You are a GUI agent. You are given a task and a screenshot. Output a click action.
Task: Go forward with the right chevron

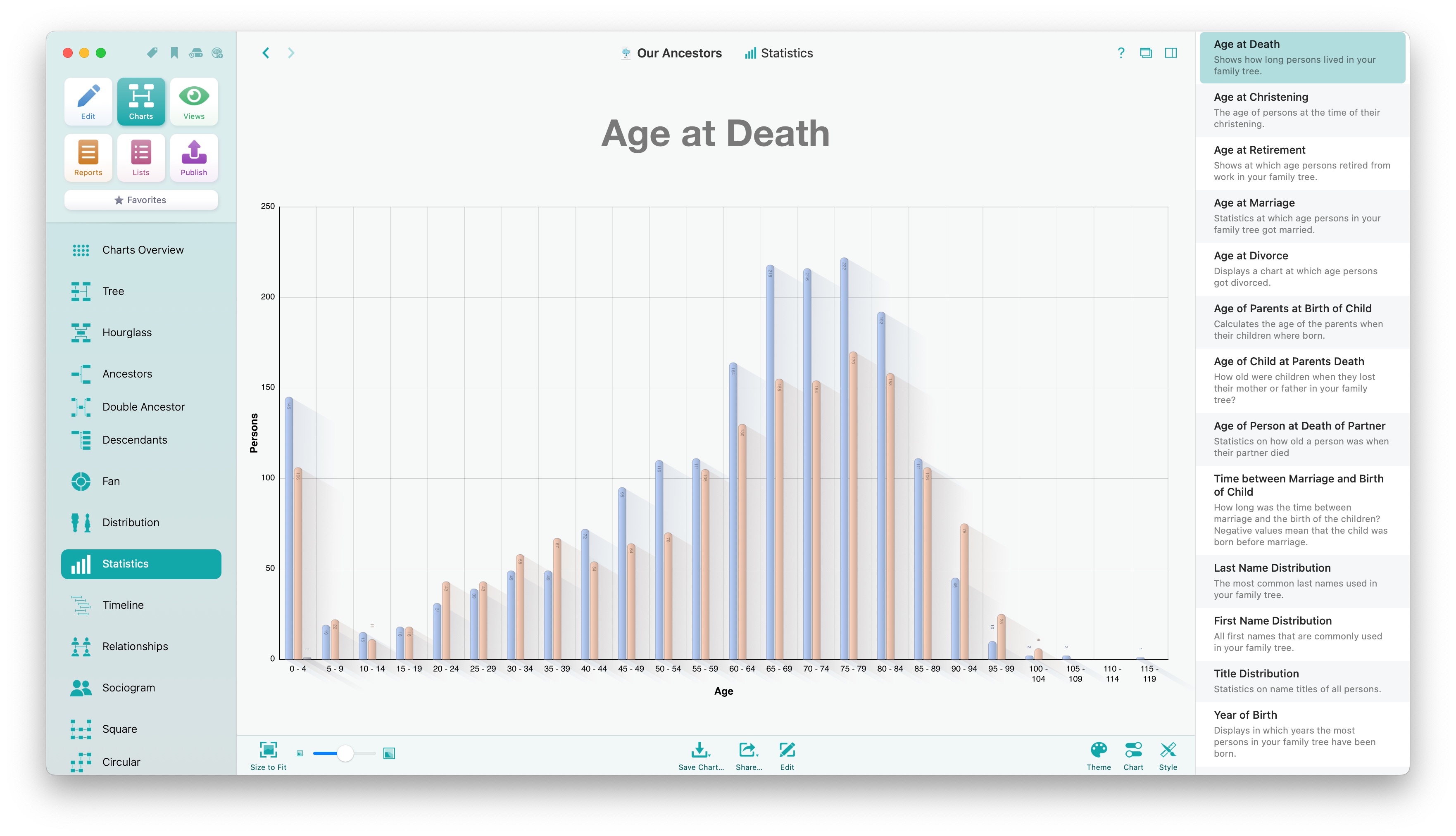[291, 53]
